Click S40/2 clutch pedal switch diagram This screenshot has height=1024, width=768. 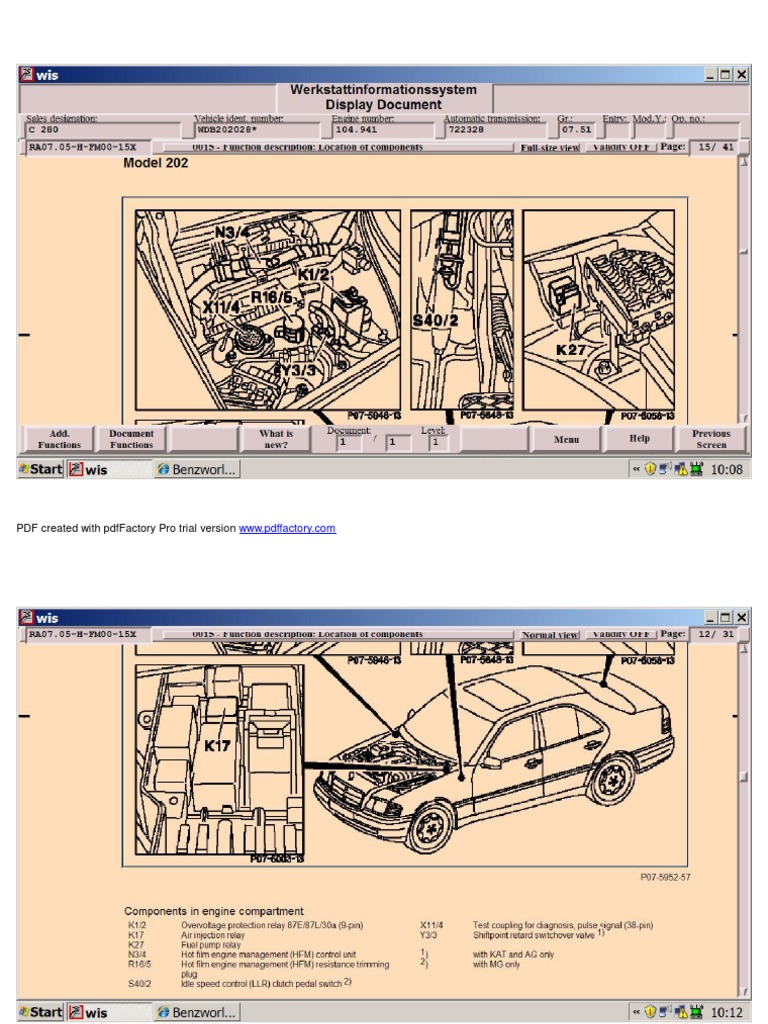(x=462, y=310)
